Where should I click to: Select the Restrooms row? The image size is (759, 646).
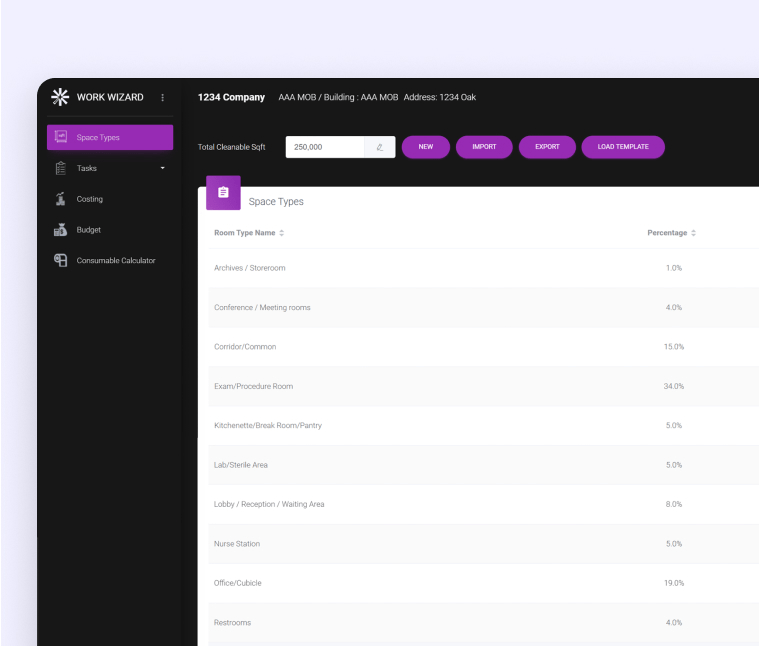pyautogui.click(x=484, y=623)
